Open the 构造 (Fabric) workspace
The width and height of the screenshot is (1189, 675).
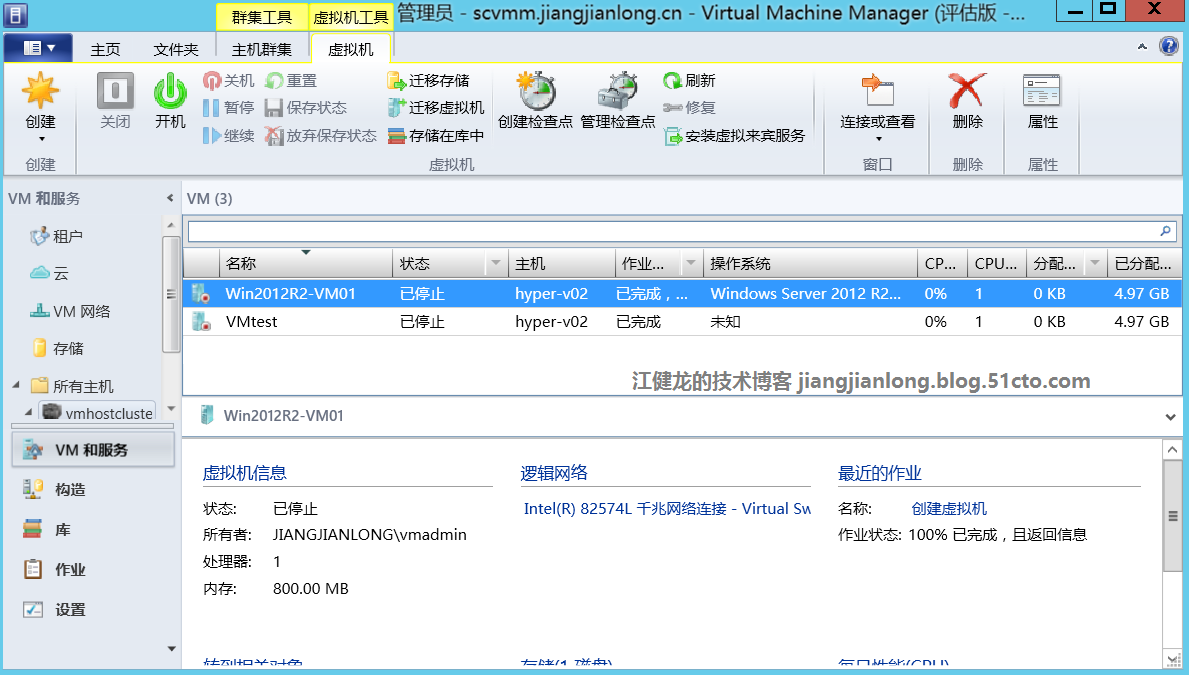(93, 490)
